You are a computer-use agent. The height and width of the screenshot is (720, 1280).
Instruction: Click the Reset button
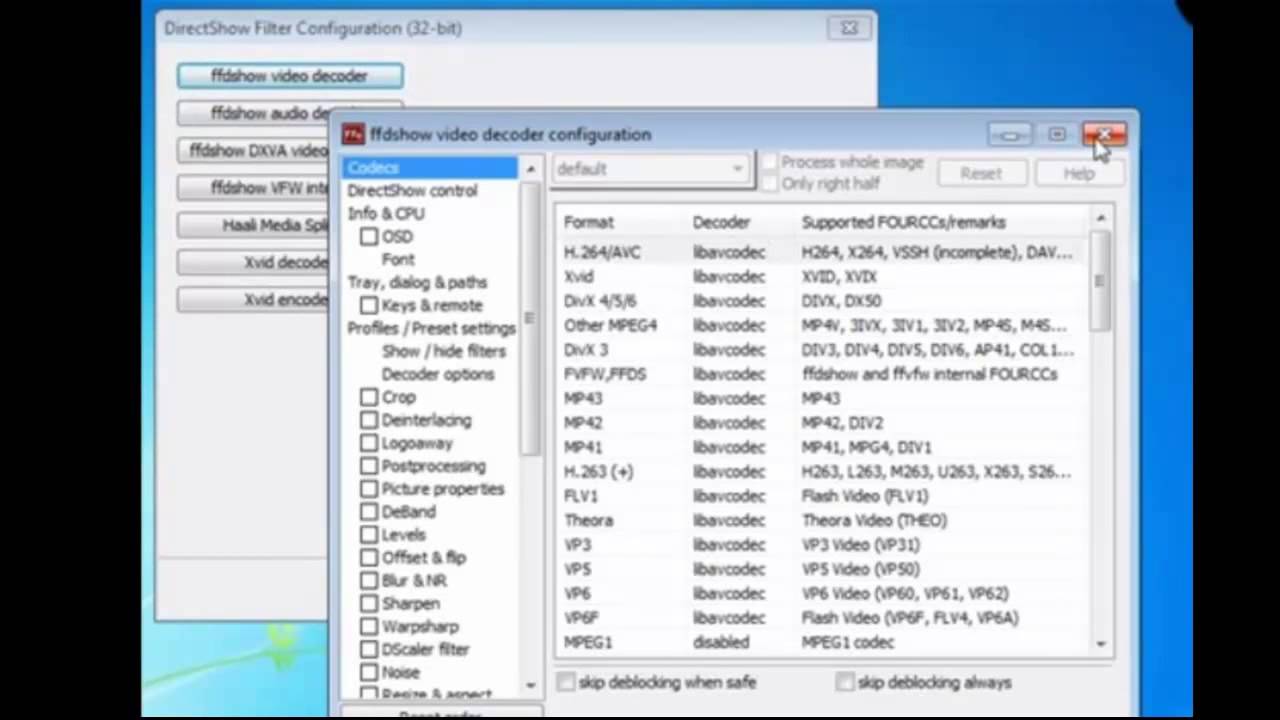980,173
